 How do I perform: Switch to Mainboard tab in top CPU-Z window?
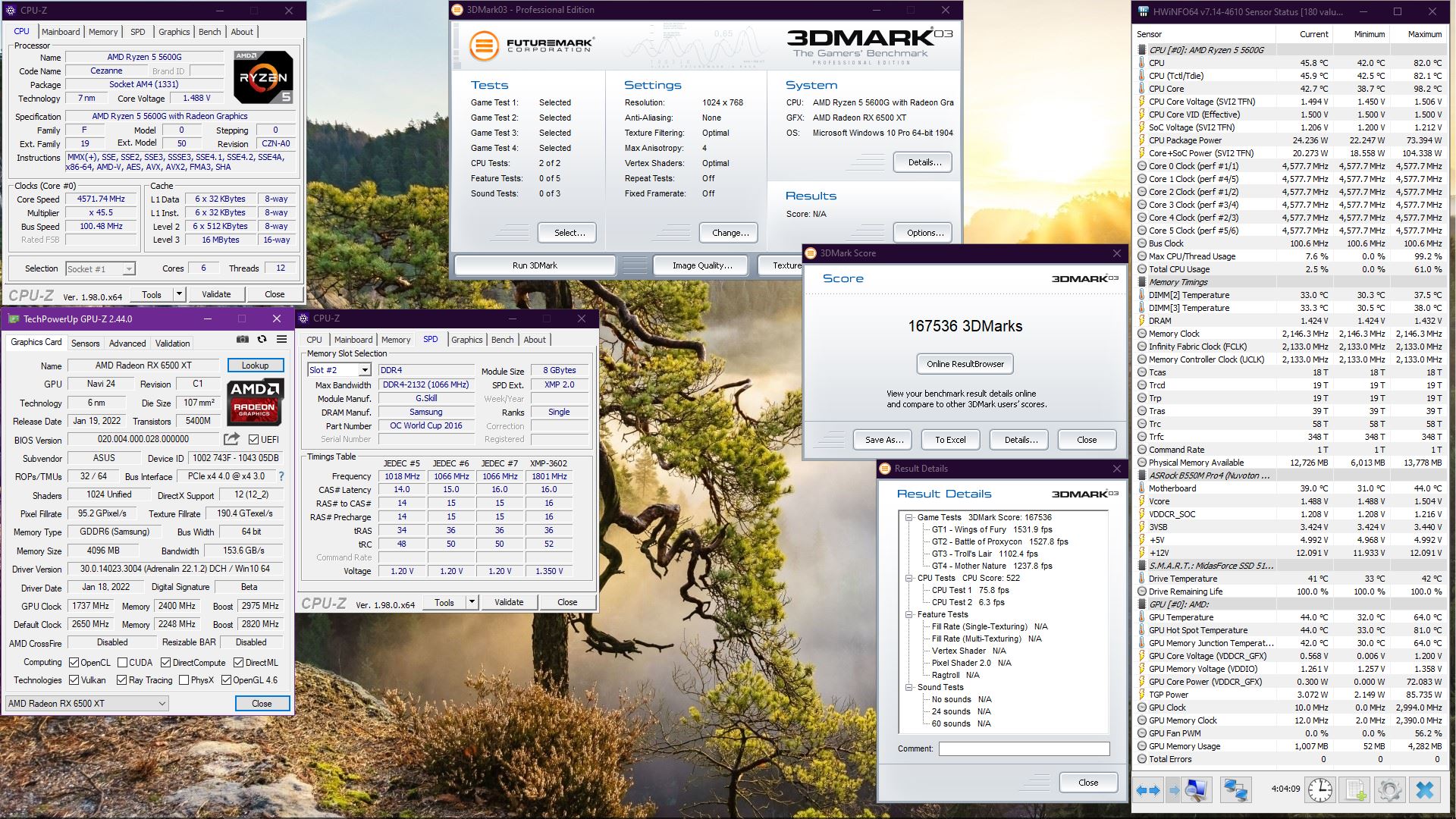(x=61, y=32)
